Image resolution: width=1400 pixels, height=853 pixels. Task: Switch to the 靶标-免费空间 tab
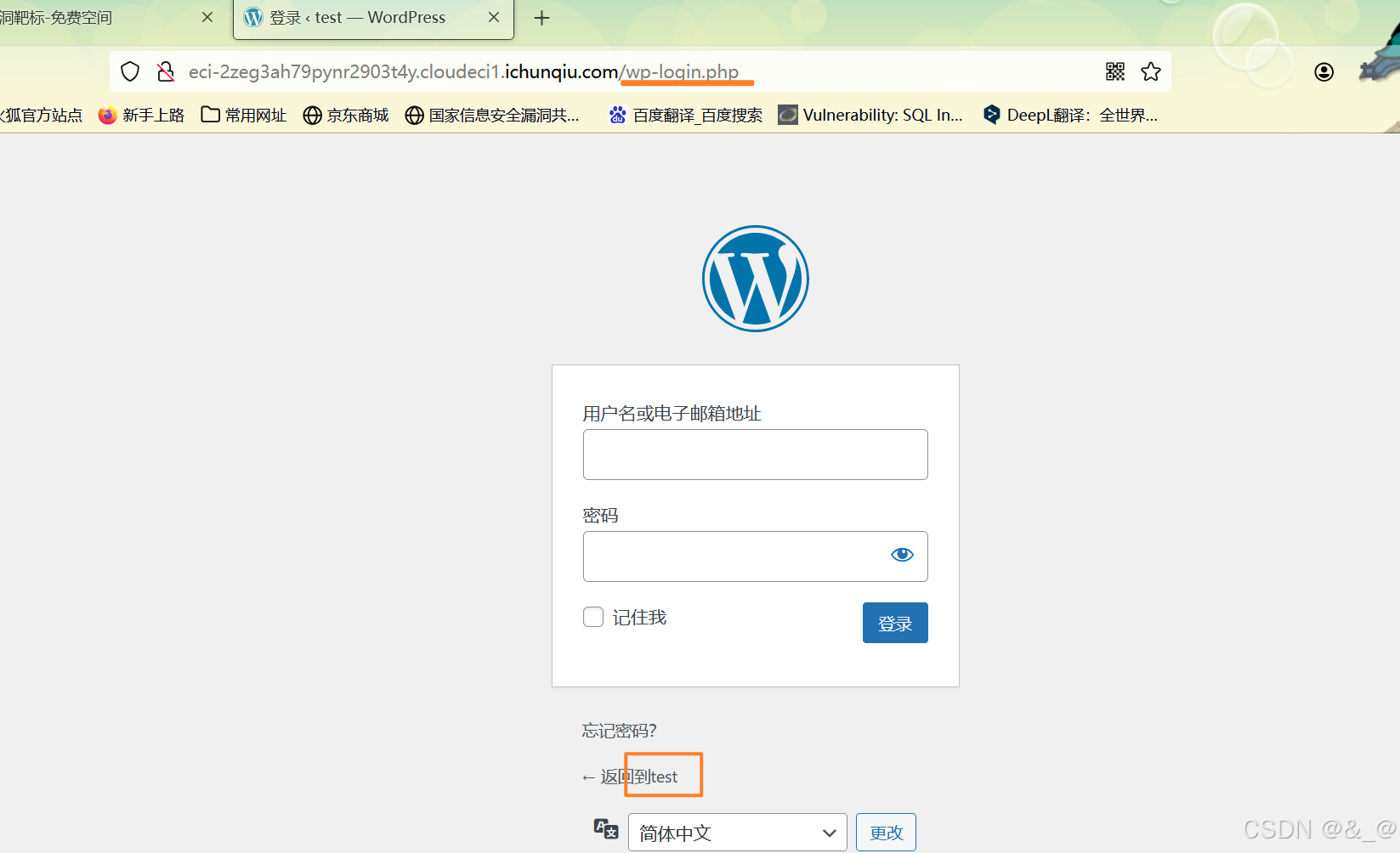click(x=111, y=19)
